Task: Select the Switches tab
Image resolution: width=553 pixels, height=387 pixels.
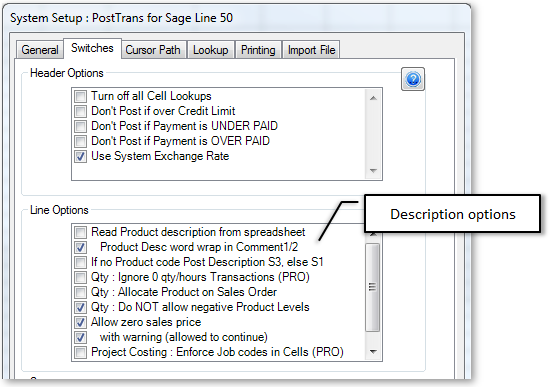Action: tap(92, 48)
